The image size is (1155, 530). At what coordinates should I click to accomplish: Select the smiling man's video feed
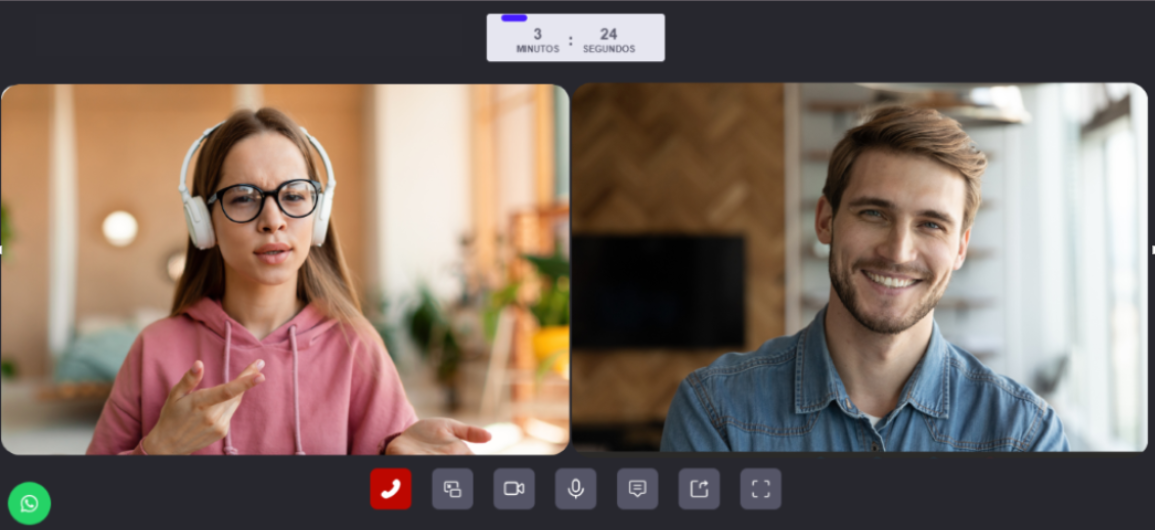(x=860, y=267)
